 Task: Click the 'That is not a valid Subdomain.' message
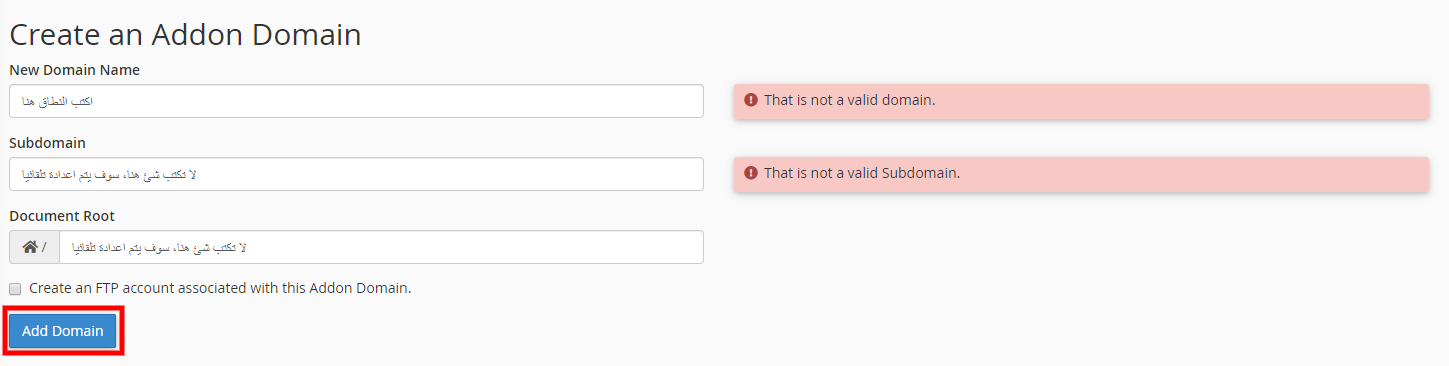862,173
